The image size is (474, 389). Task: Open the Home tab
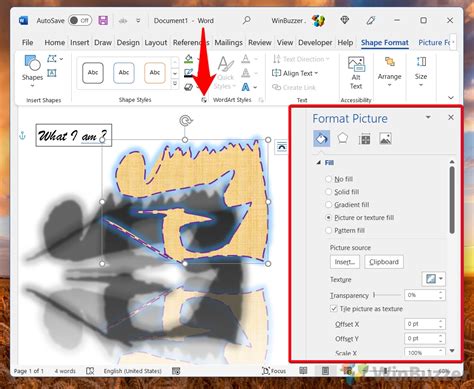(55, 43)
